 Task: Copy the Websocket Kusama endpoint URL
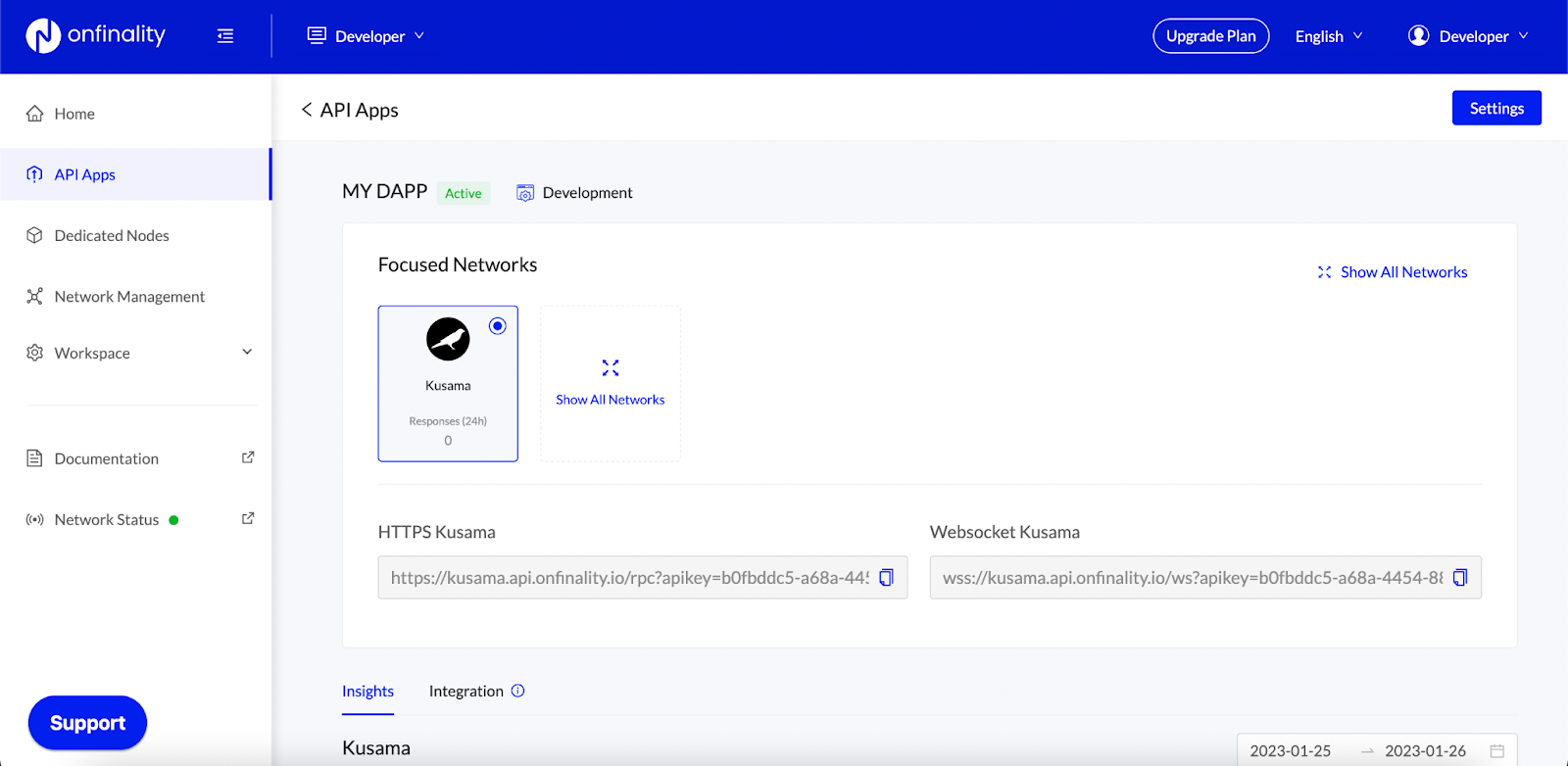1460,578
